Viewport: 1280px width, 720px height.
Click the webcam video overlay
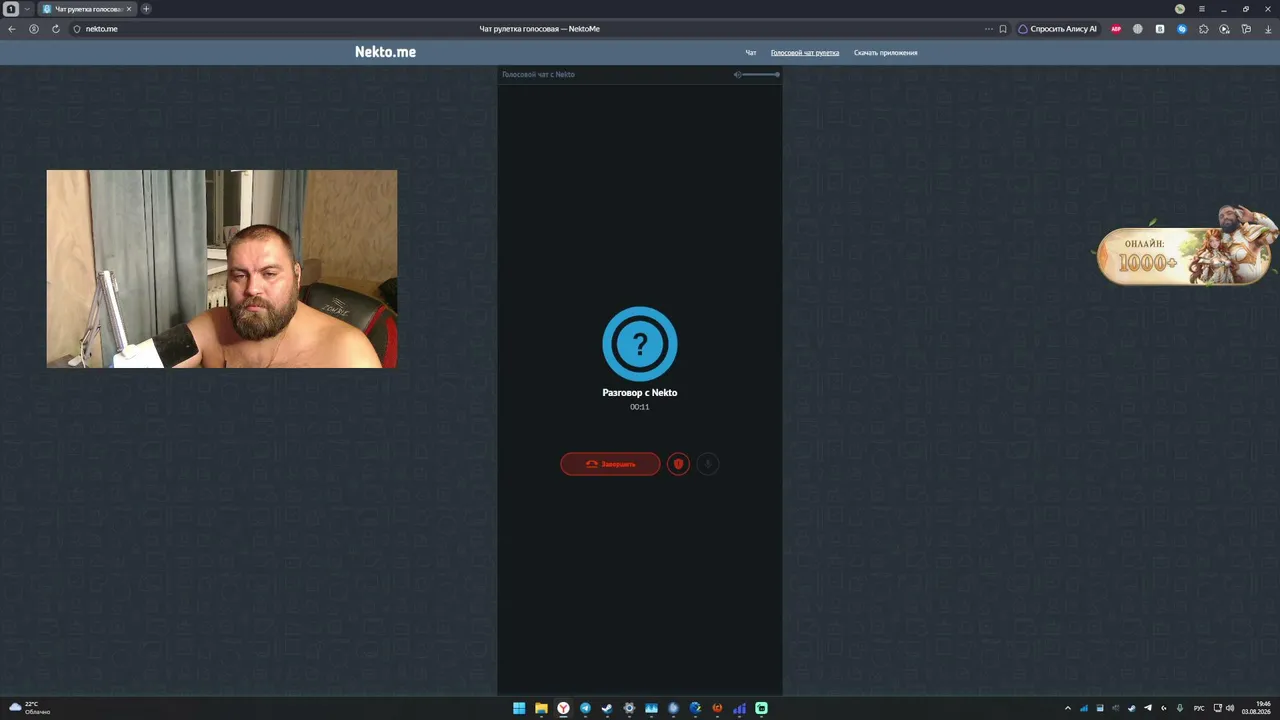click(222, 269)
